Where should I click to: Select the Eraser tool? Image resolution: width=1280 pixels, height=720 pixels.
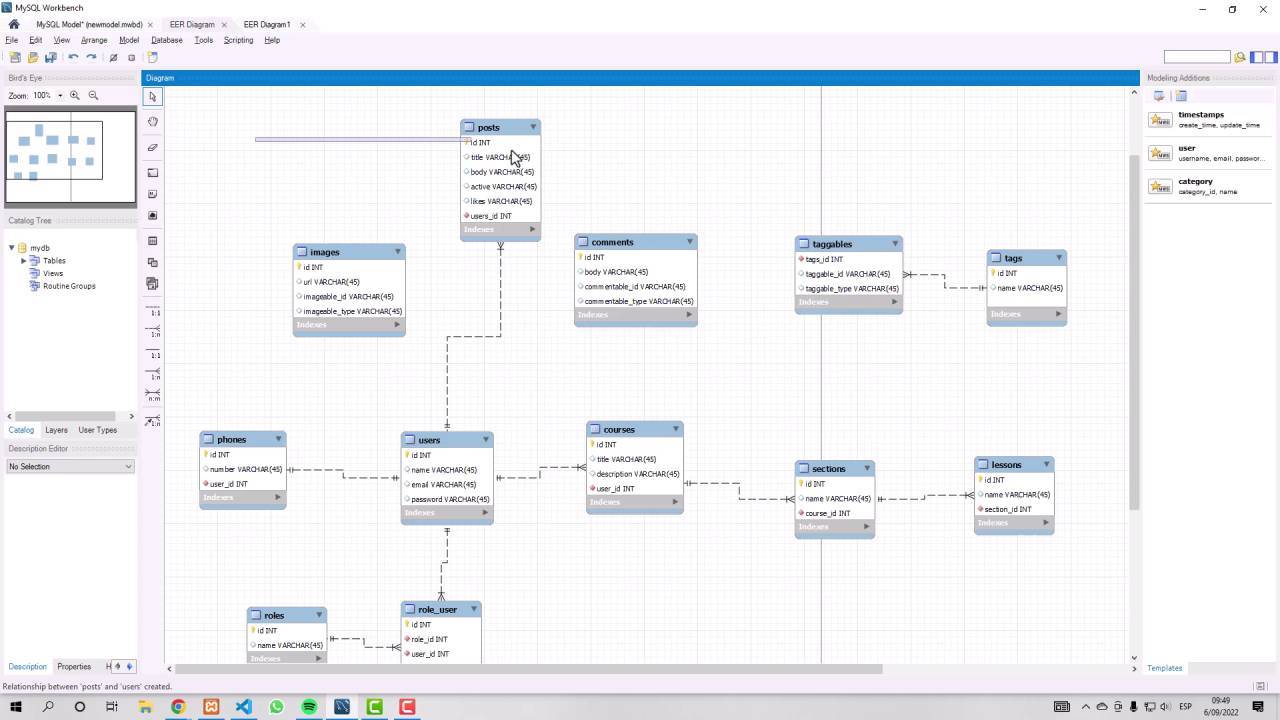[152, 148]
